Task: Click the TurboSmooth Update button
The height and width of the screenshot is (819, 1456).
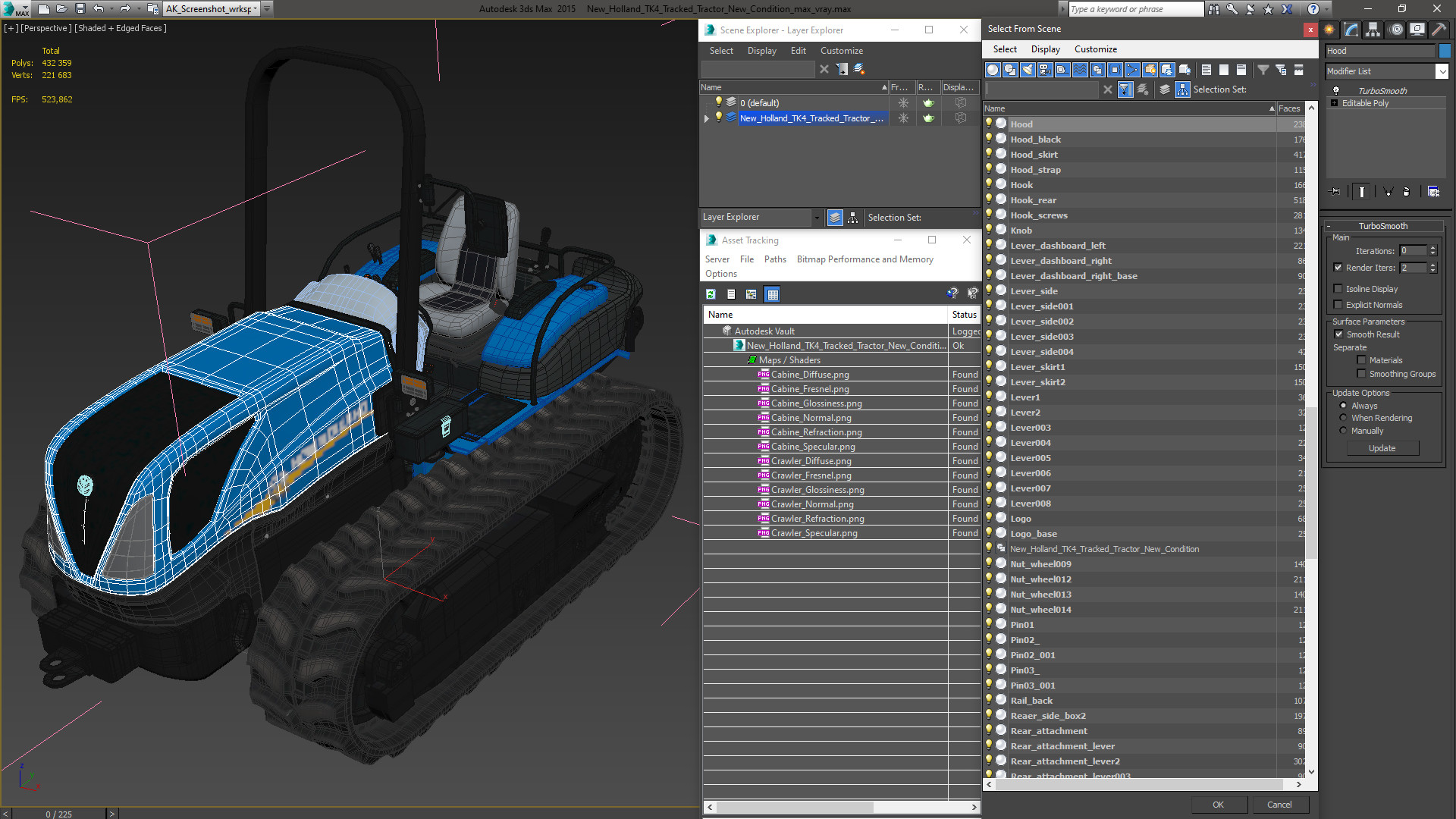Action: 1382,448
